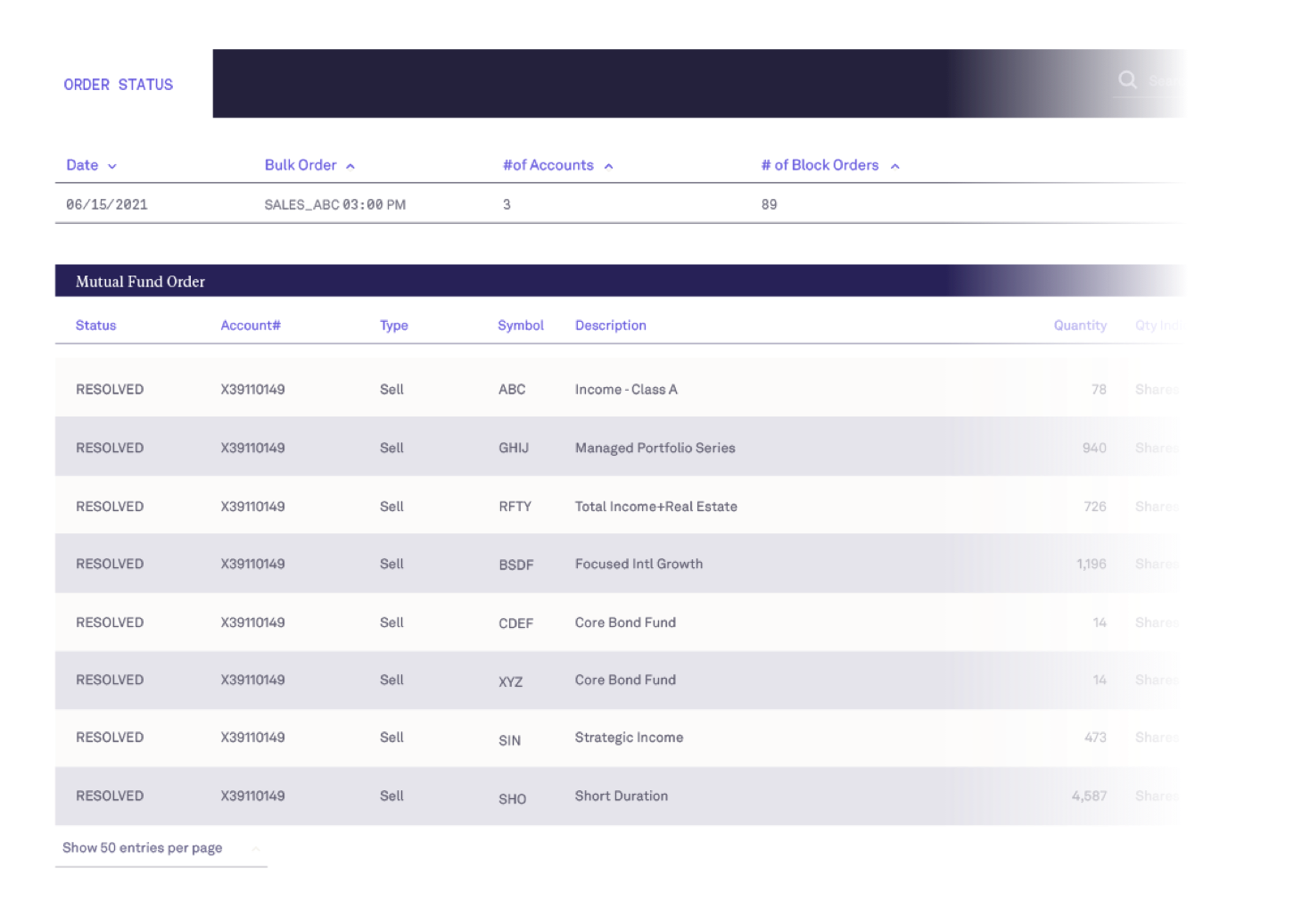Click the Type column header
1302x924 pixels.
pyautogui.click(x=393, y=326)
